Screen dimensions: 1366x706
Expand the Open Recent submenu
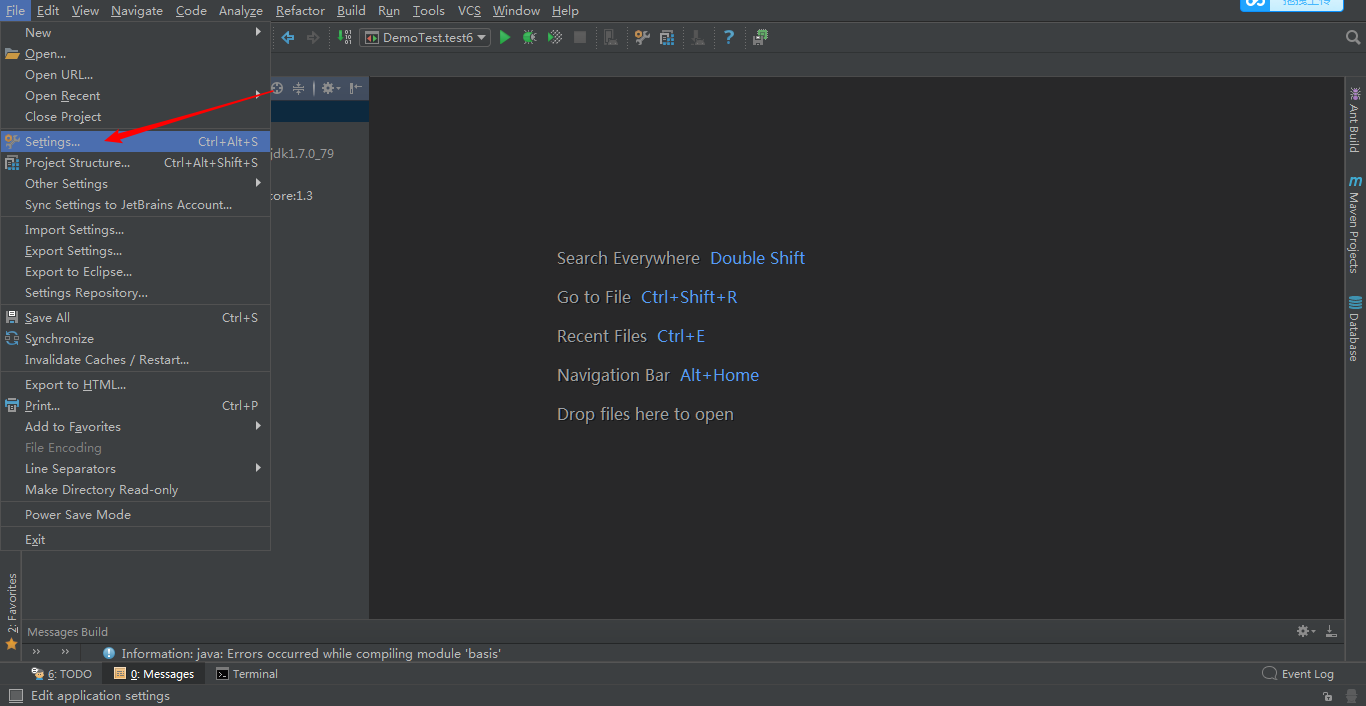point(62,96)
